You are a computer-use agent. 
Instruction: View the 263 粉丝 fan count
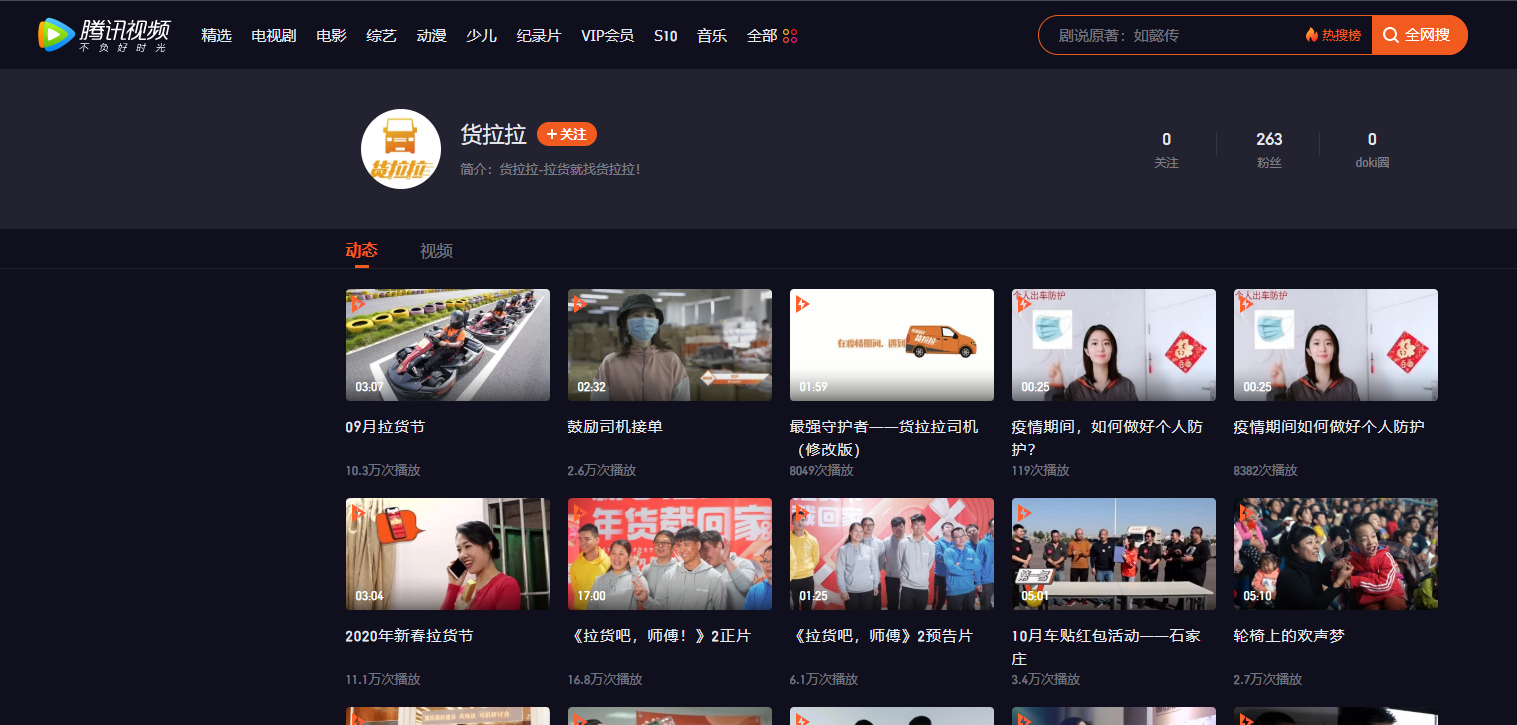click(1269, 148)
